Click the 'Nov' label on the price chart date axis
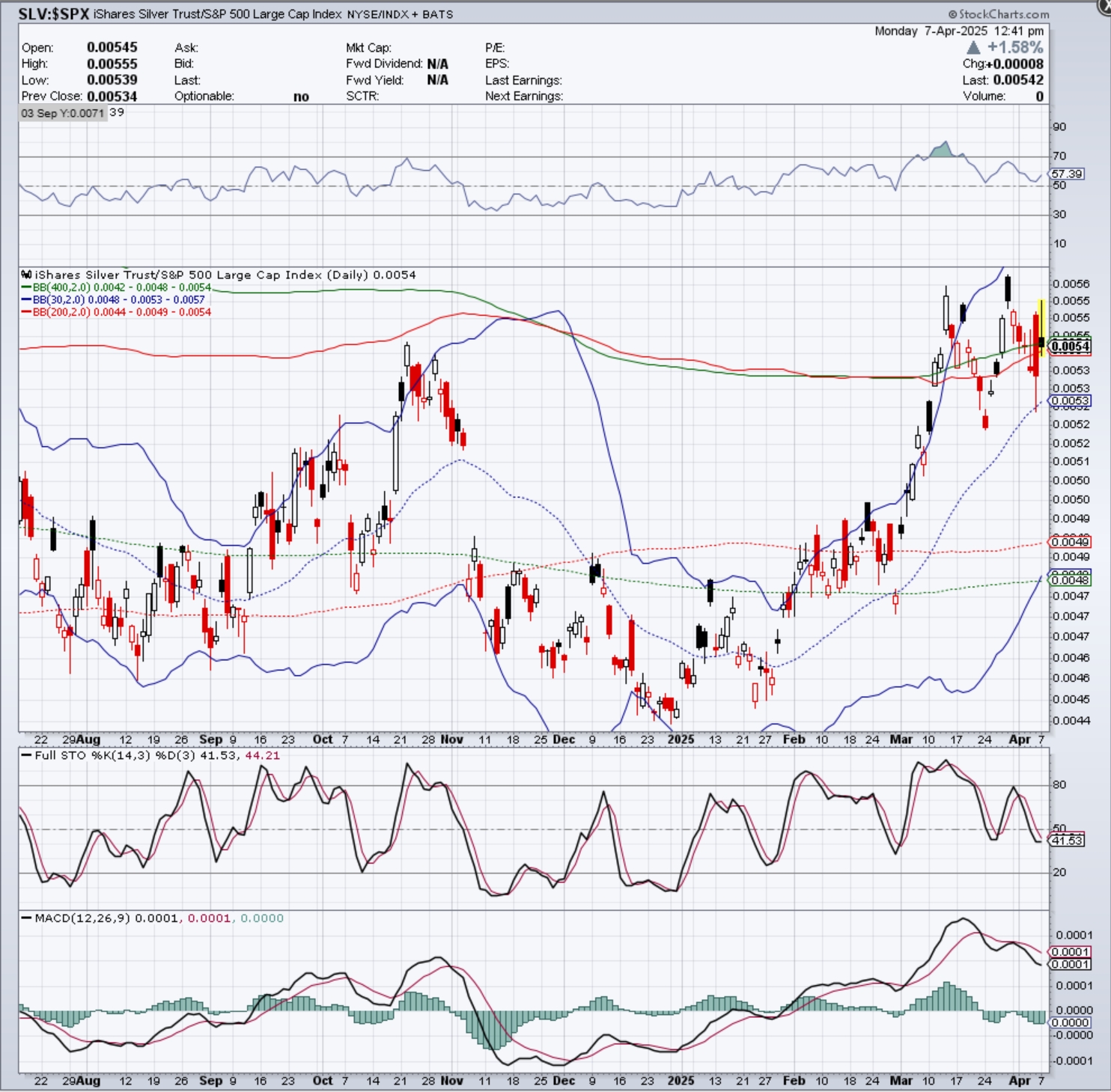The width and height of the screenshot is (1111, 1092). (452, 739)
